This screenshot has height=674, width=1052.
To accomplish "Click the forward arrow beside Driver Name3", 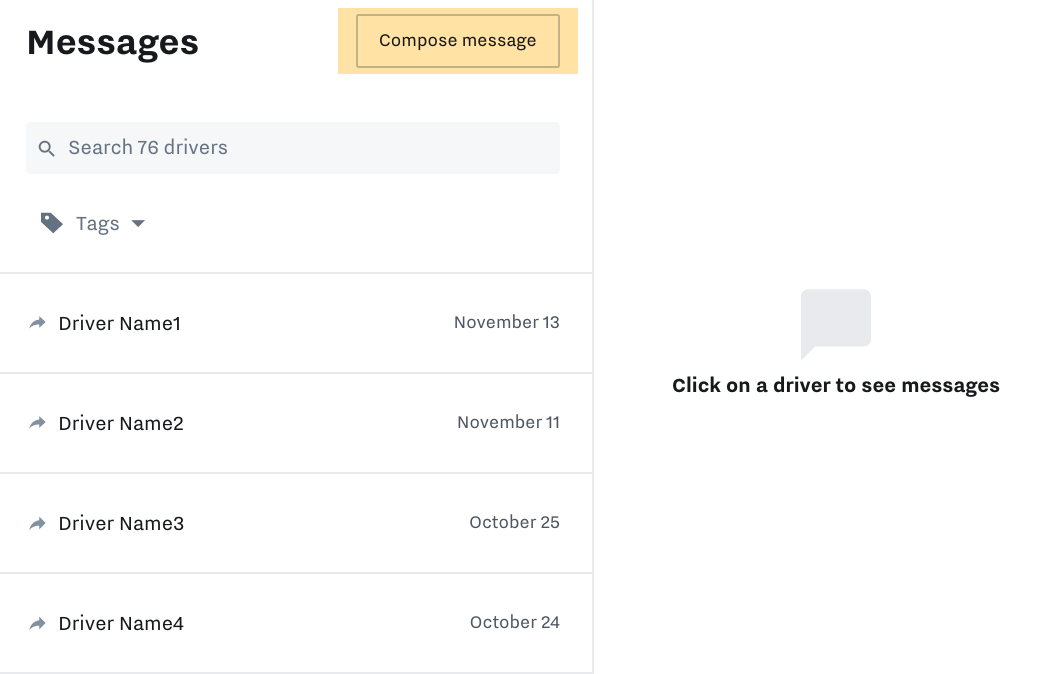I will coord(37,523).
